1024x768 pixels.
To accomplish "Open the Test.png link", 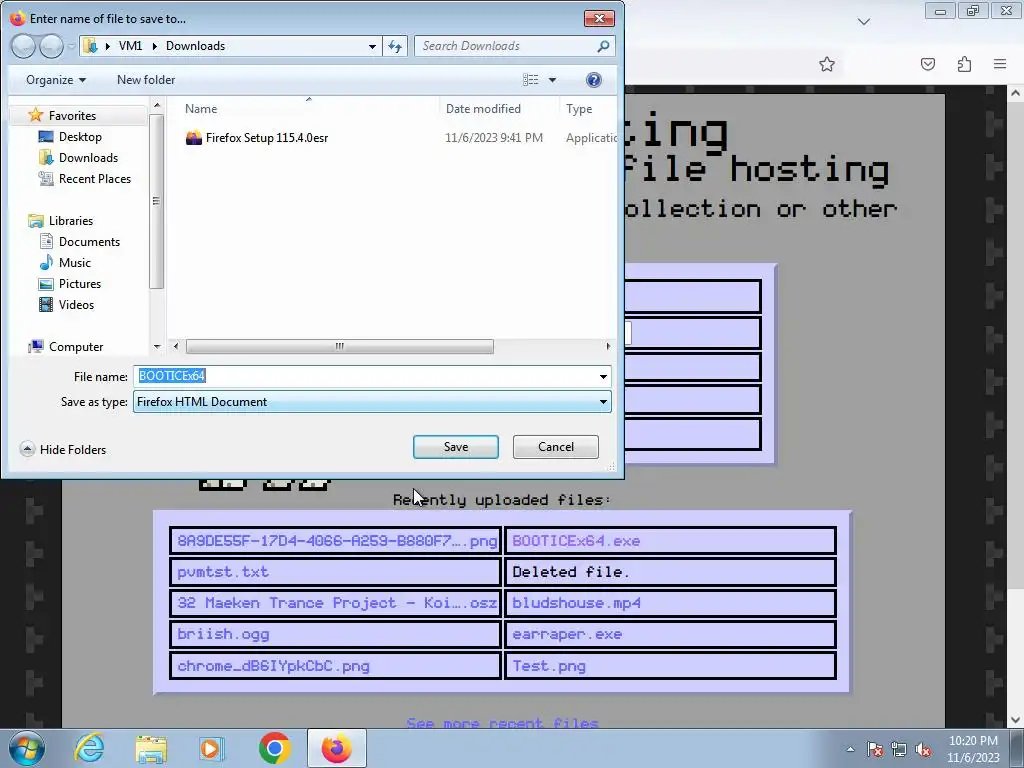I will (549, 666).
